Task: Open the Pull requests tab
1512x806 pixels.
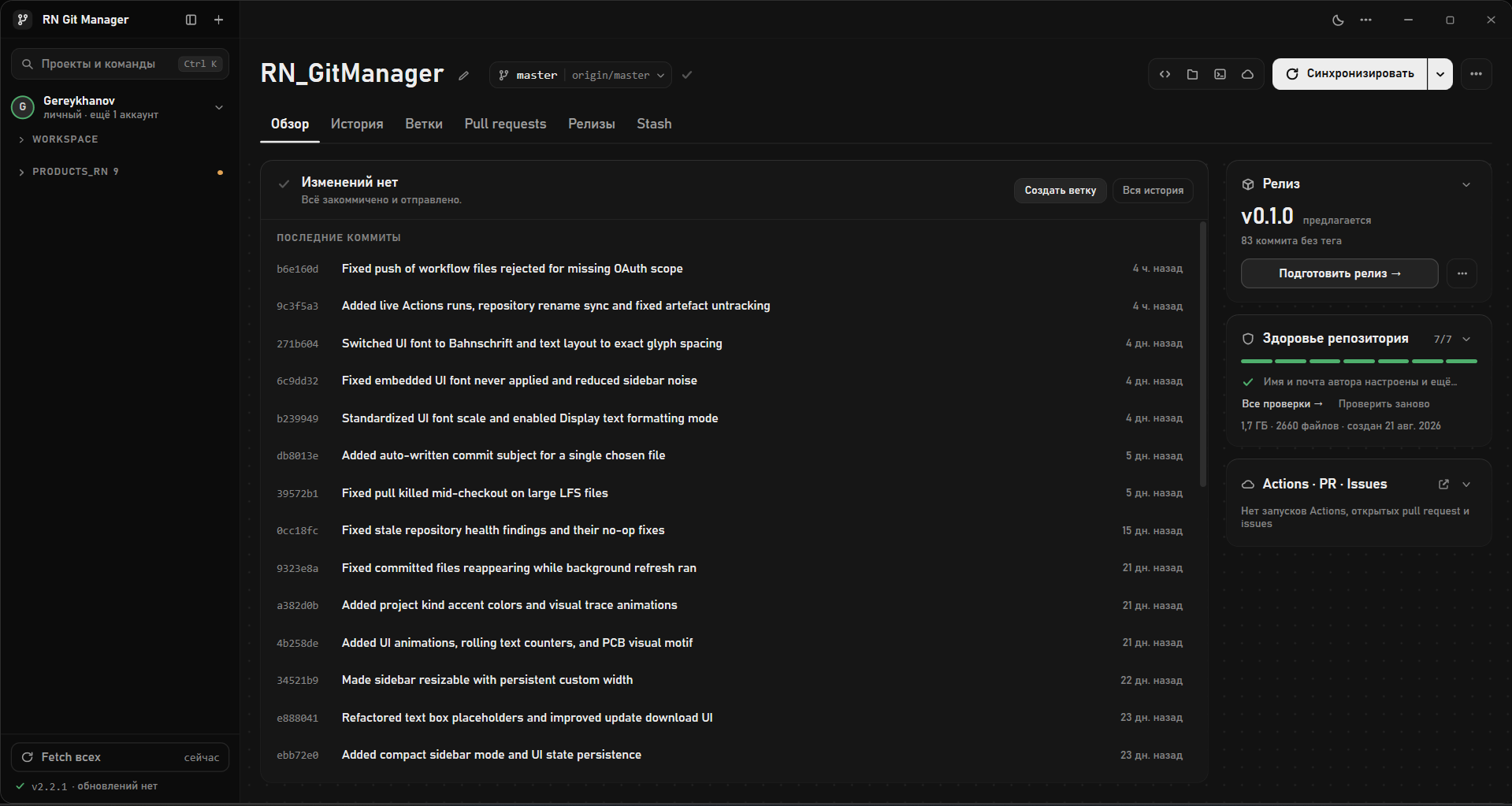Action: (x=505, y=124)
